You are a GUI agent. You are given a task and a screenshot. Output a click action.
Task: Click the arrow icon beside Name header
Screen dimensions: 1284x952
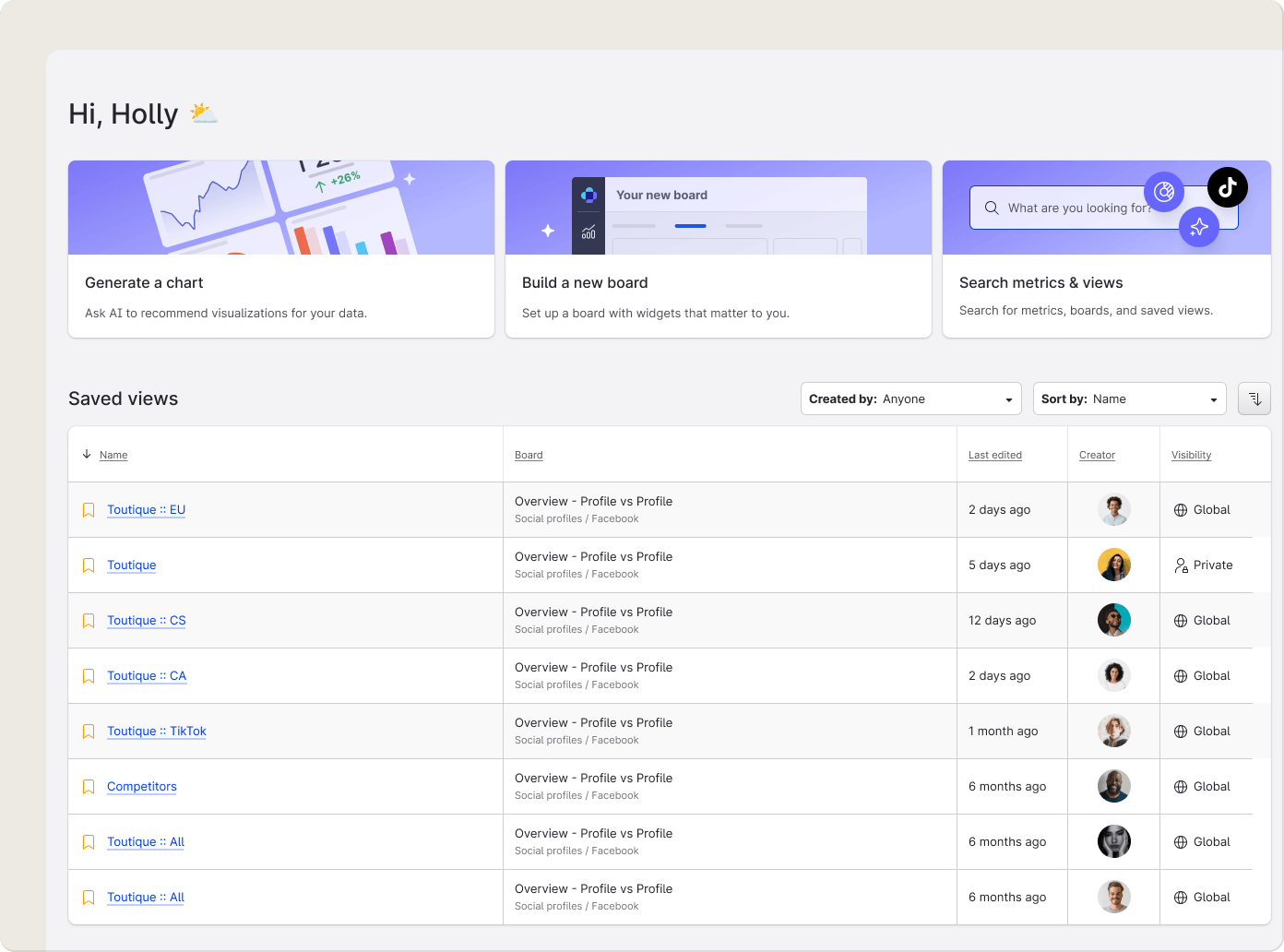(87, 454)
